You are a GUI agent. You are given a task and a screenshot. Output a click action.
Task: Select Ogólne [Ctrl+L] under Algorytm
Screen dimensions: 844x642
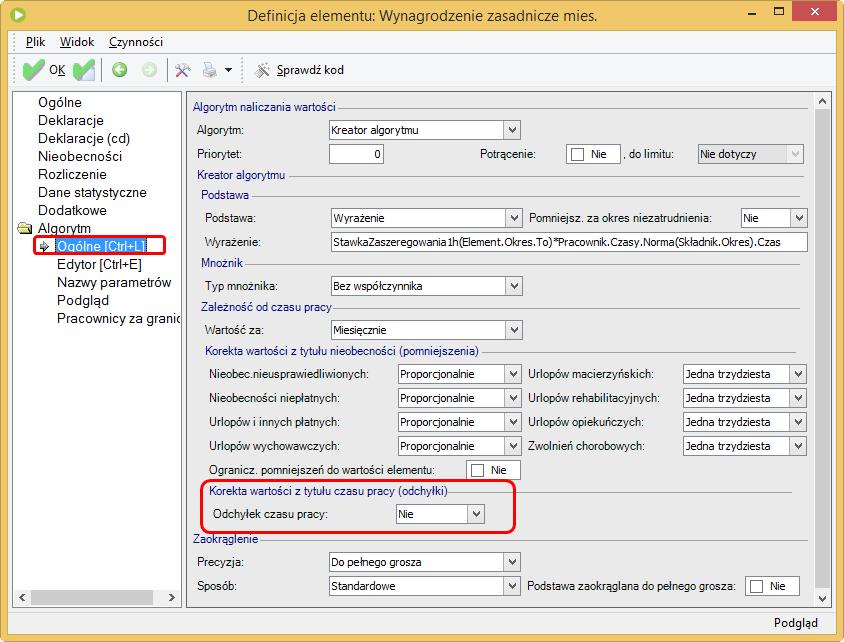point(101,246)
